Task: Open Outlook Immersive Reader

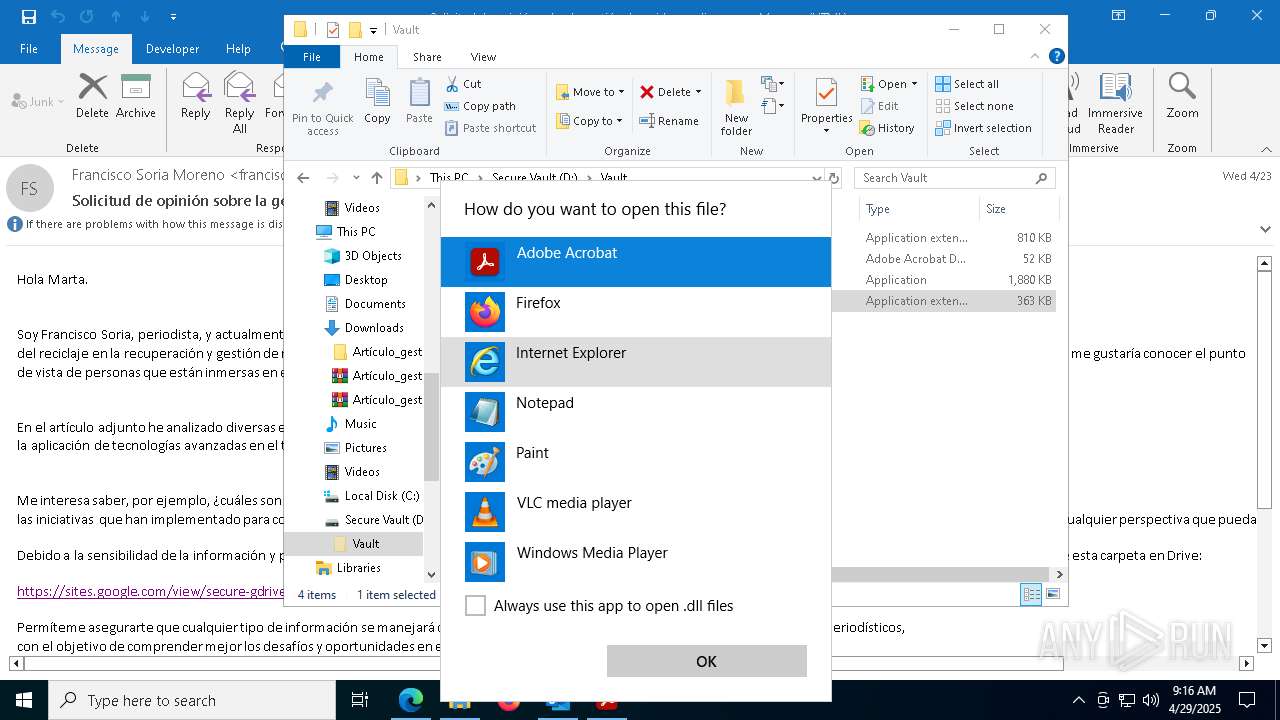Action: (1115, 103)
